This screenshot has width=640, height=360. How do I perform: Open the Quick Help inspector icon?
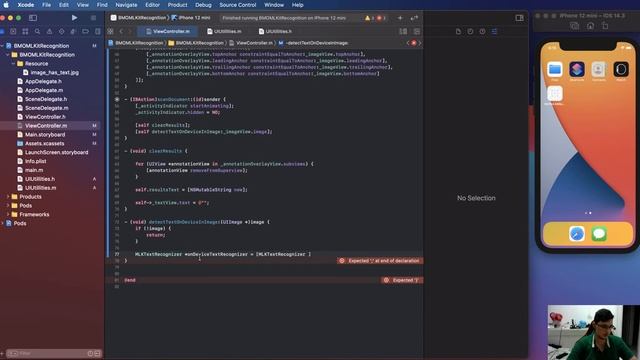[x=482, y=31]
